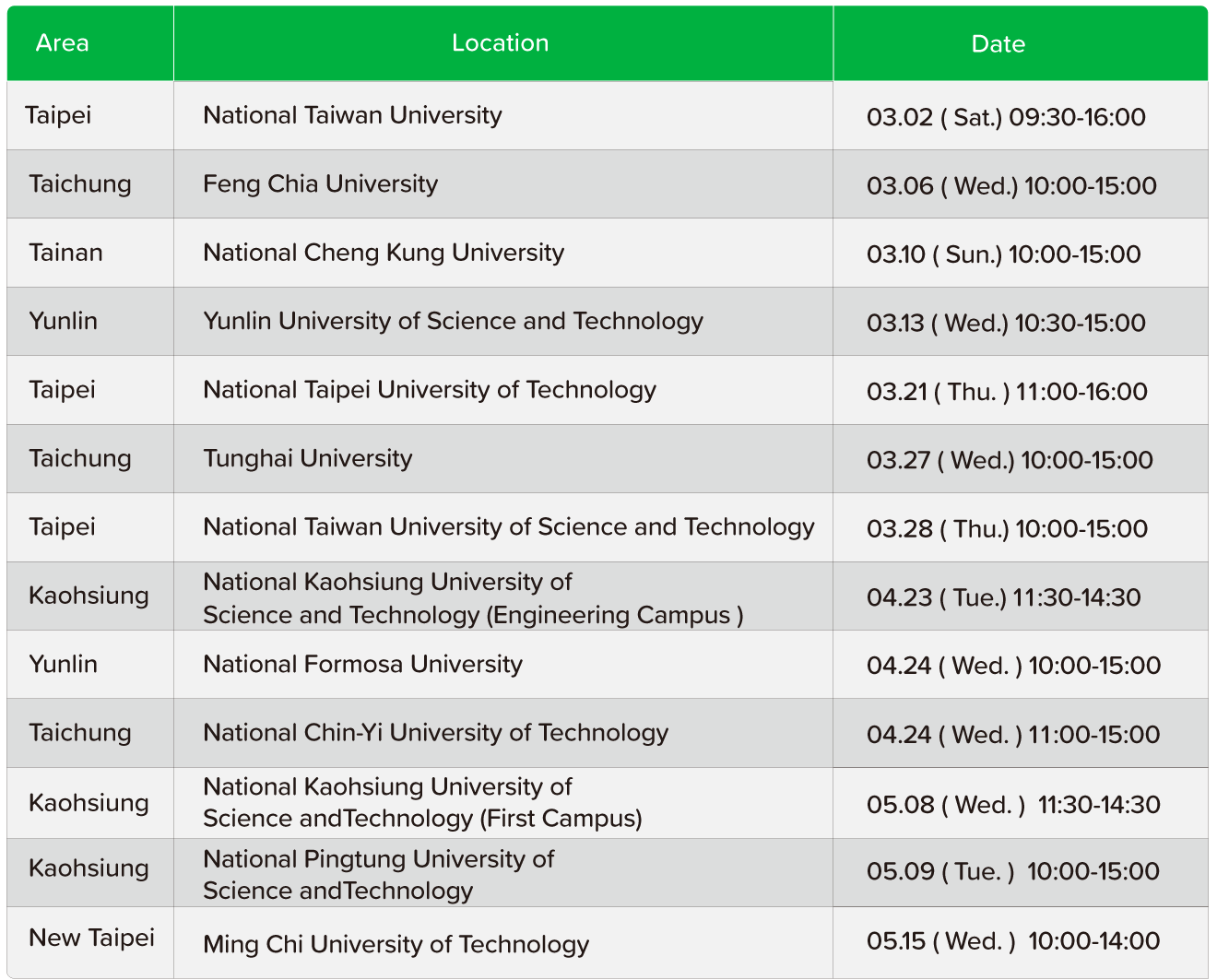The height and width of the screenshot is (980, 1217).
Task: Click date 03.02 (Sat.) 09:30-16:00
Action: [x=1006, y=117]
